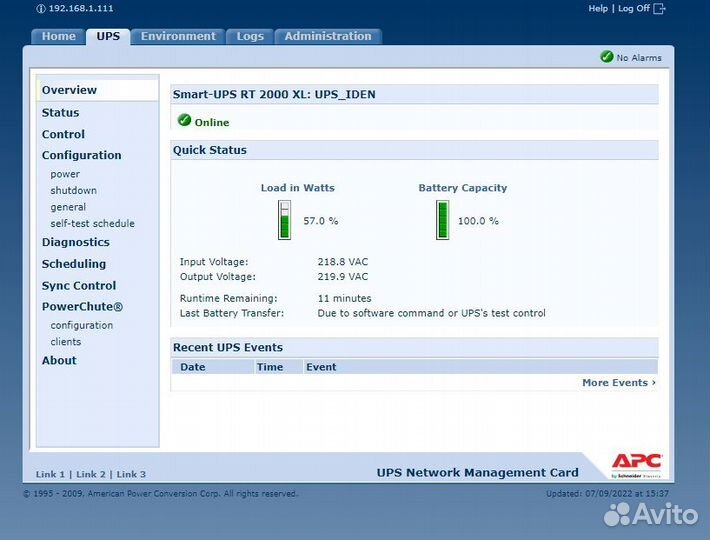Image resolution: width=710 pixels, height=540 pixels.
Task: Go to the Administration tab
Action: 327,36
